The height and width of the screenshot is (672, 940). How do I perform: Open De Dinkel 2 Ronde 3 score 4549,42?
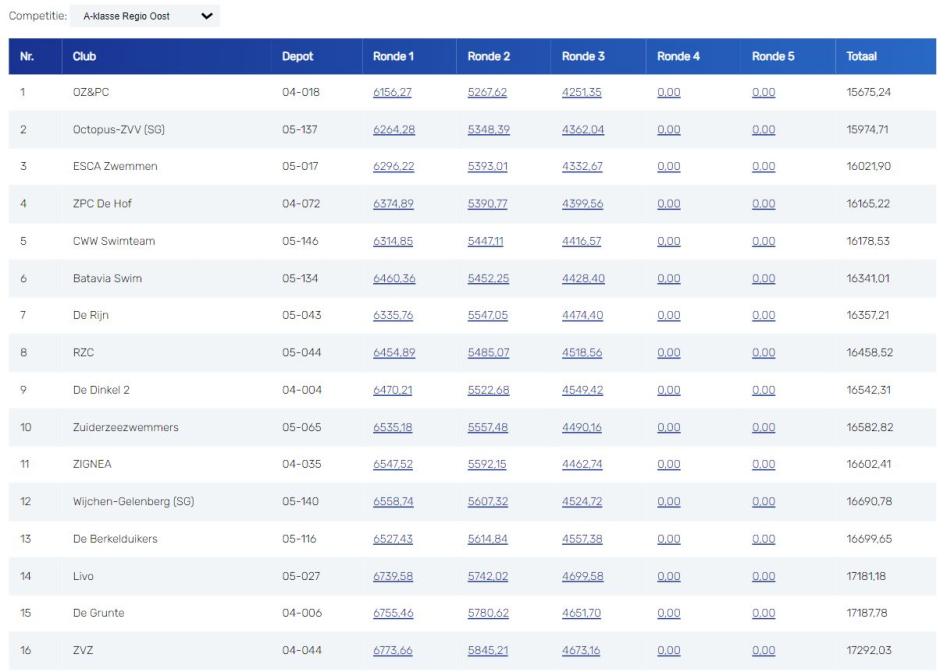583,390
